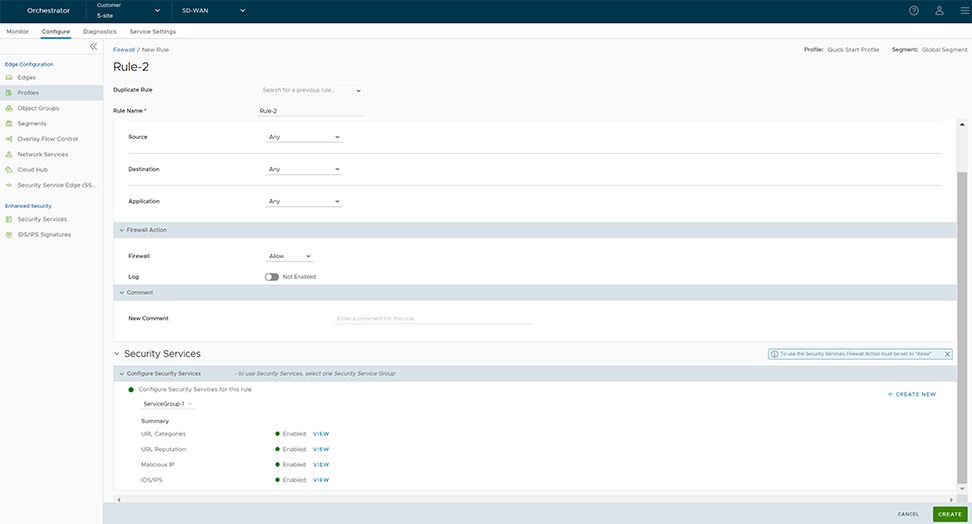972x524 pixels.
Task: Toggle Configure Security Services for this rule
Action: tap(131, 389)
